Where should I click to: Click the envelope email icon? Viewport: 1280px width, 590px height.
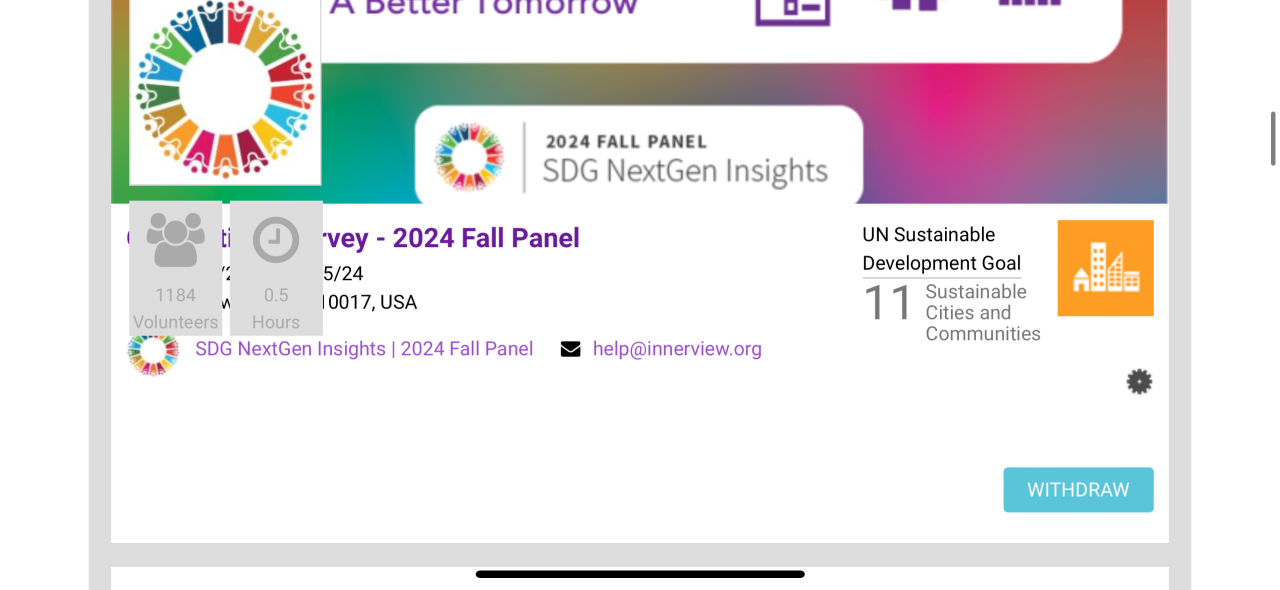571,349
